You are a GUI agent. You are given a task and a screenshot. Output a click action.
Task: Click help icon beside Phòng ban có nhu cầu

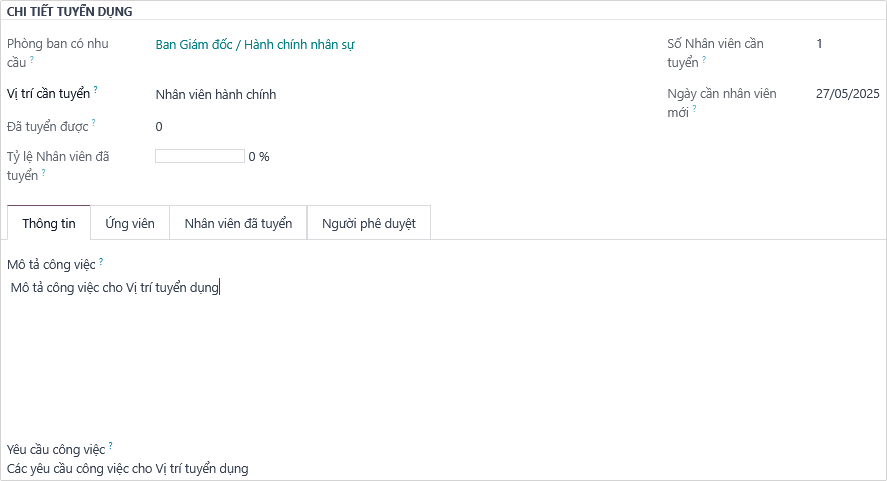tap(31, 60)
